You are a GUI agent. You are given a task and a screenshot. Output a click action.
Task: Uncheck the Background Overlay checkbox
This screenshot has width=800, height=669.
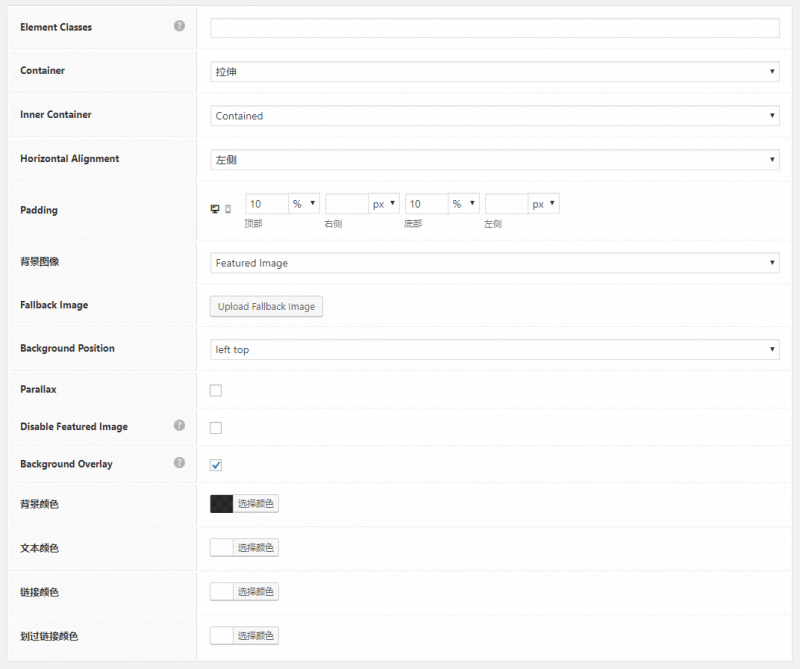(216, 465)
